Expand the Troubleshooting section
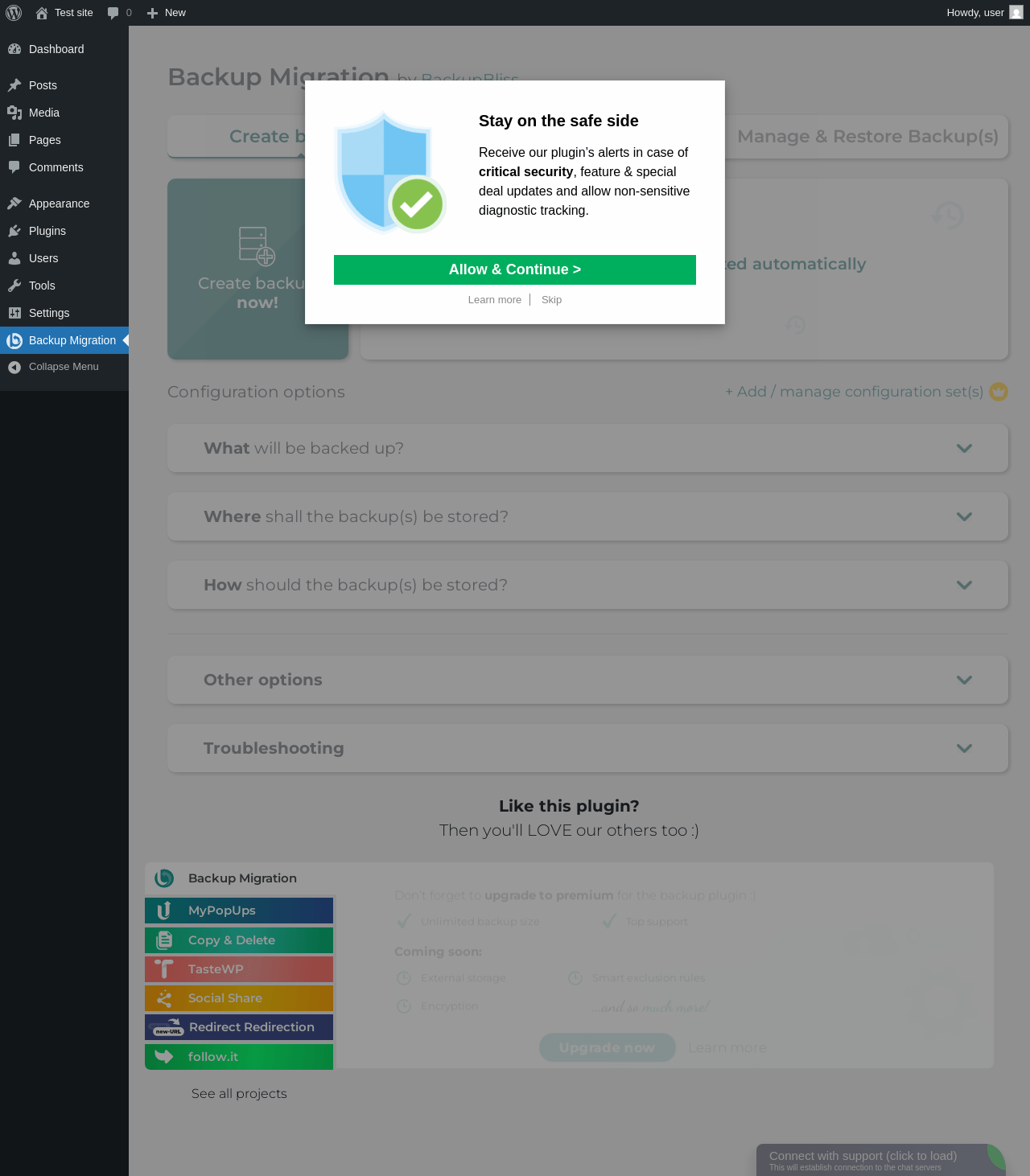1030x1176 pixels. 587,748
